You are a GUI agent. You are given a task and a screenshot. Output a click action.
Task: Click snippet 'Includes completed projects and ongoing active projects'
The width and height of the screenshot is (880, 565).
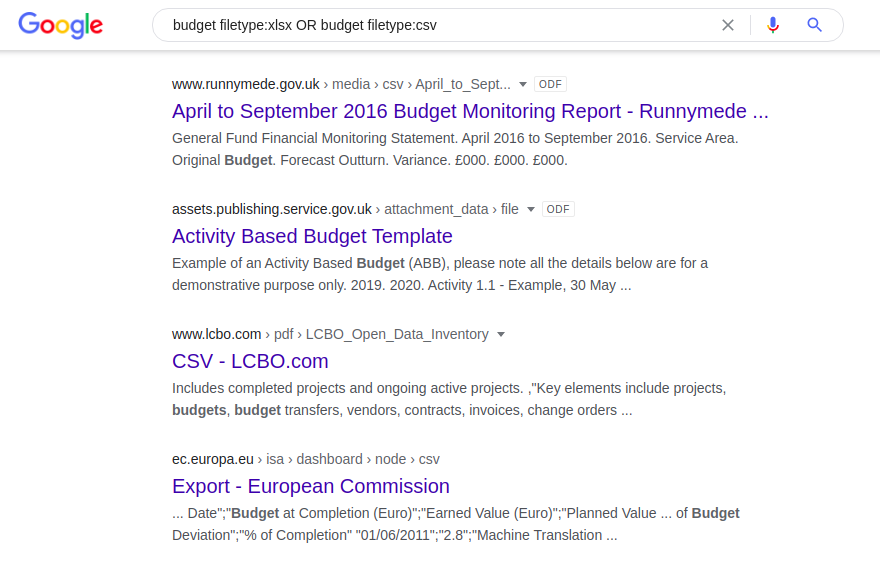347,389
